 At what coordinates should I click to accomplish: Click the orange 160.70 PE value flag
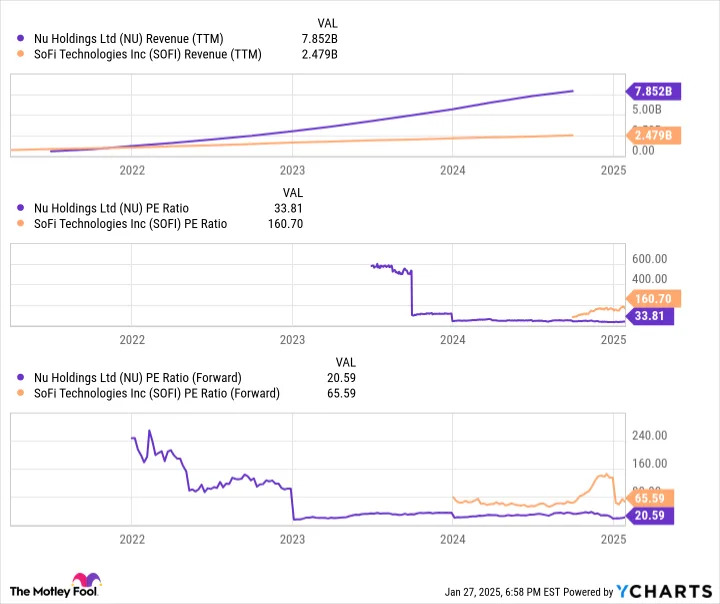click(653, 299)
